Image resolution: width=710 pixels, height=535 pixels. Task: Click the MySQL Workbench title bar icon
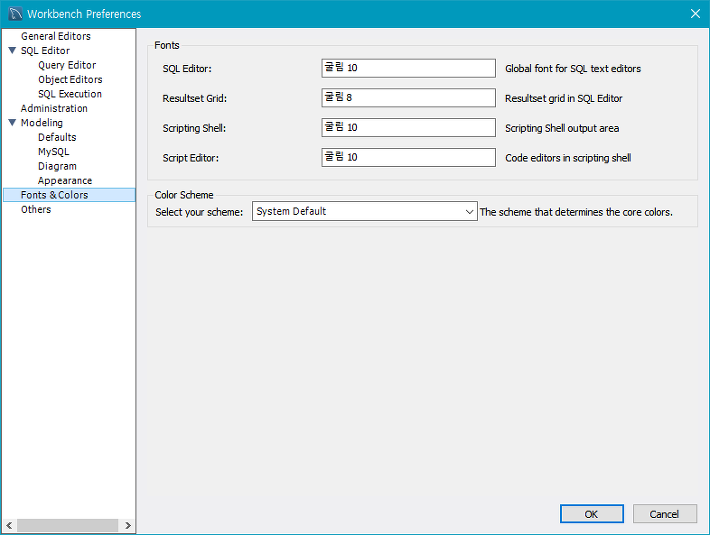(15, 14)
